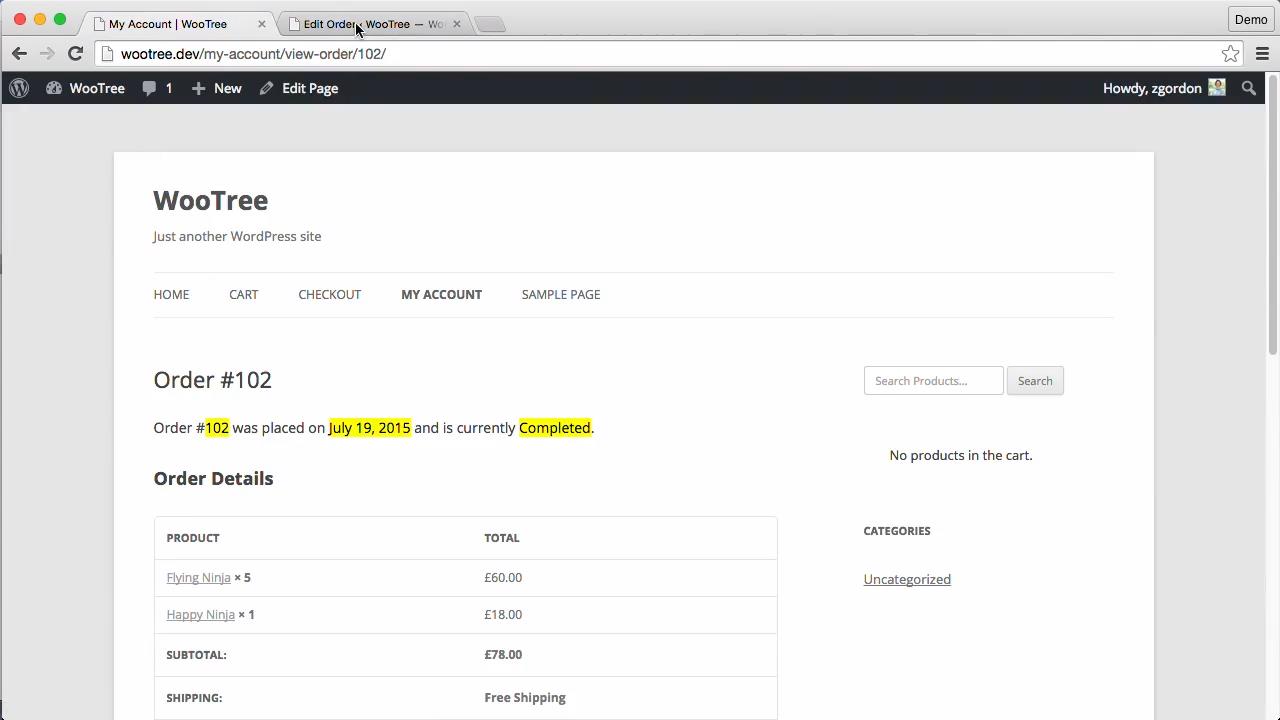
Task: Click the Demo profile button
Action: pos(1250,19)
